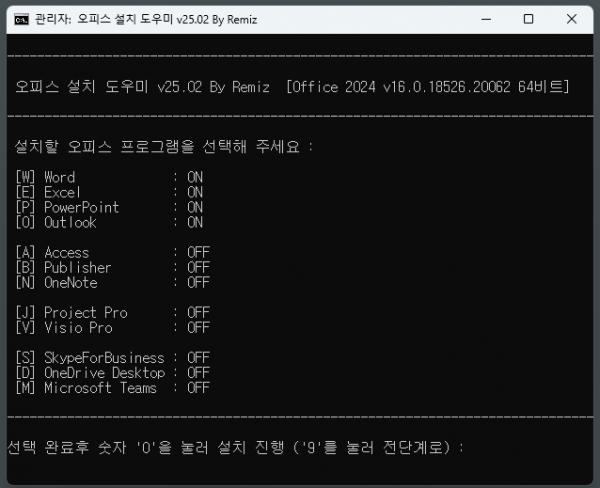Maximize the Office installer console window
The image size is (600, 488).
528,19
